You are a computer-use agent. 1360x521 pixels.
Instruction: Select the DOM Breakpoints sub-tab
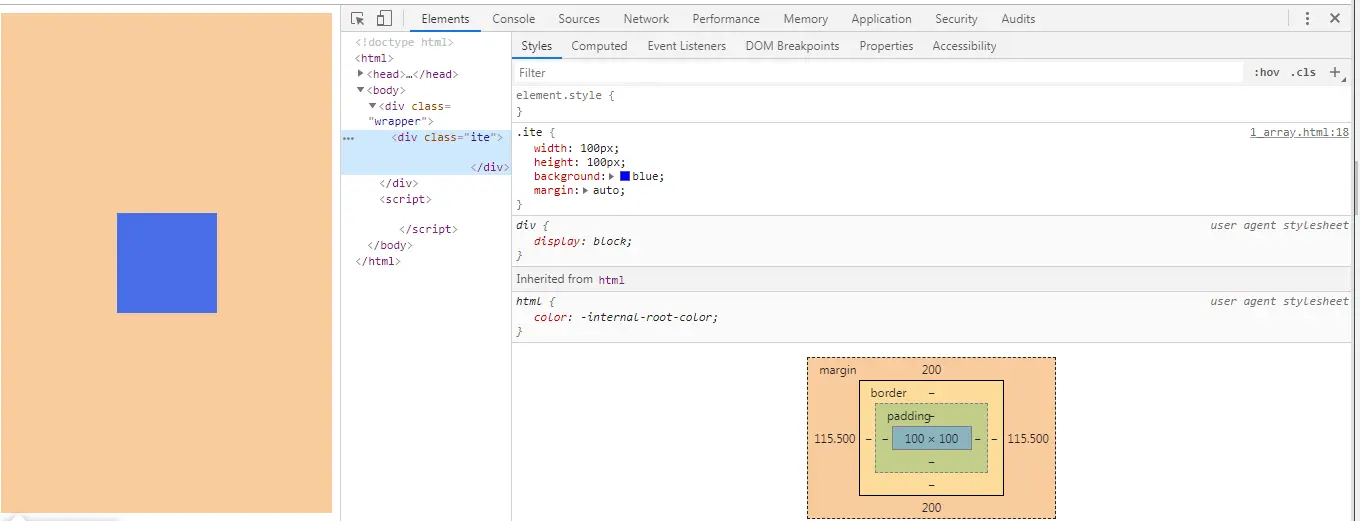792,46
